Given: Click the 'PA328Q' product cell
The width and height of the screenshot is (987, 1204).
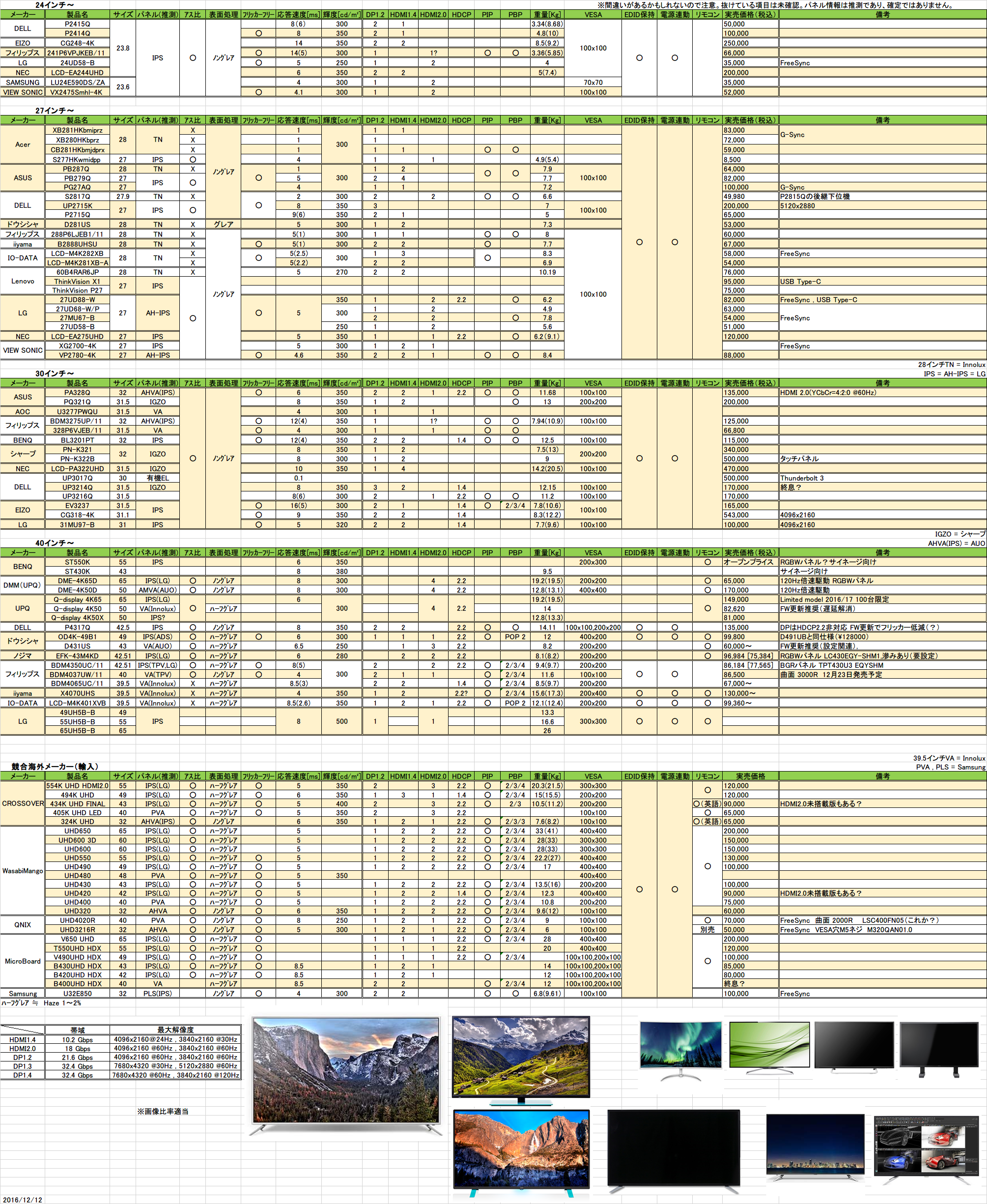Looking at the screenshot, I should pyautogui.click(x=77, y=393).
